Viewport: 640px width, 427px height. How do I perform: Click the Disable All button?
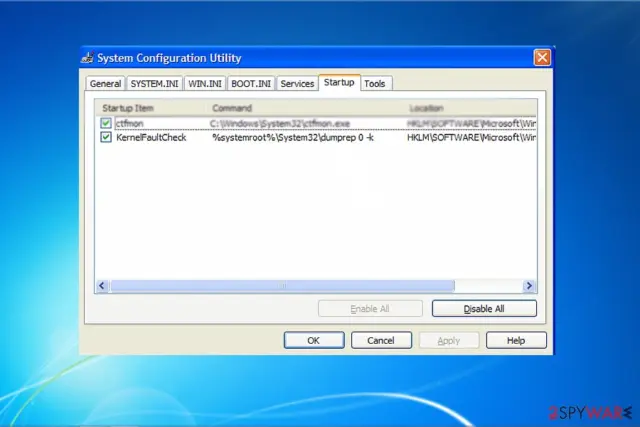[484, 309]
